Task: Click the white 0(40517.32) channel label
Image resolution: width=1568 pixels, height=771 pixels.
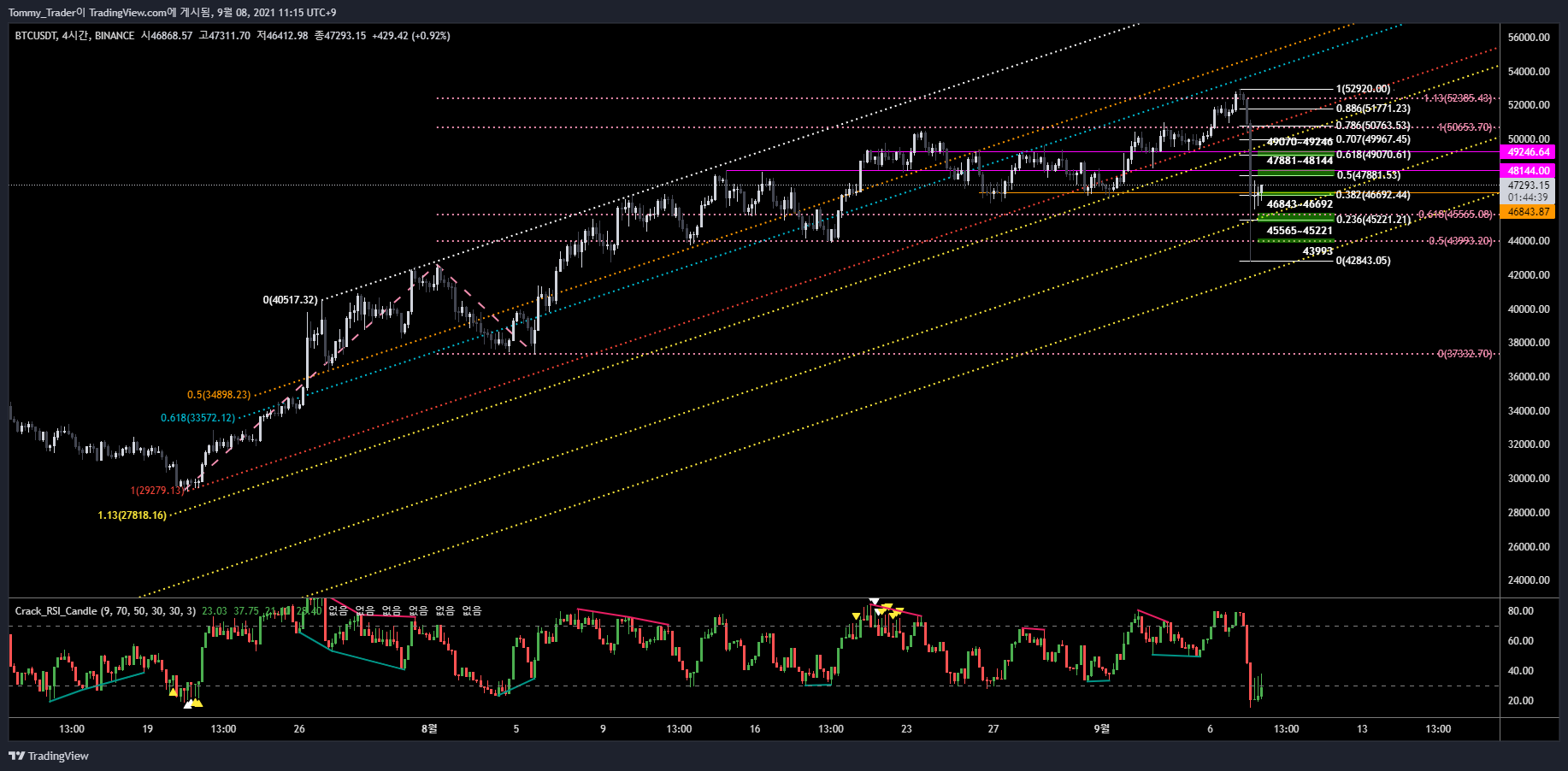Action: (x=290, y=300)
